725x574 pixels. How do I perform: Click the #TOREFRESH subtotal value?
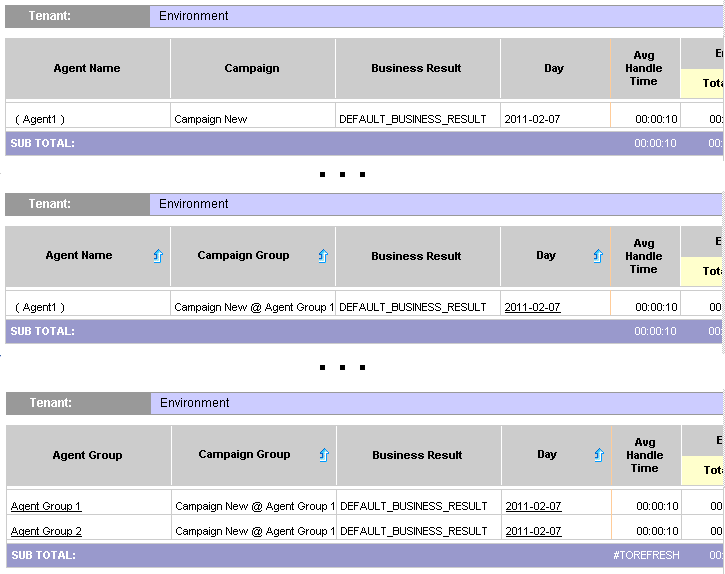pyautogui.click(x=646, y=555)
